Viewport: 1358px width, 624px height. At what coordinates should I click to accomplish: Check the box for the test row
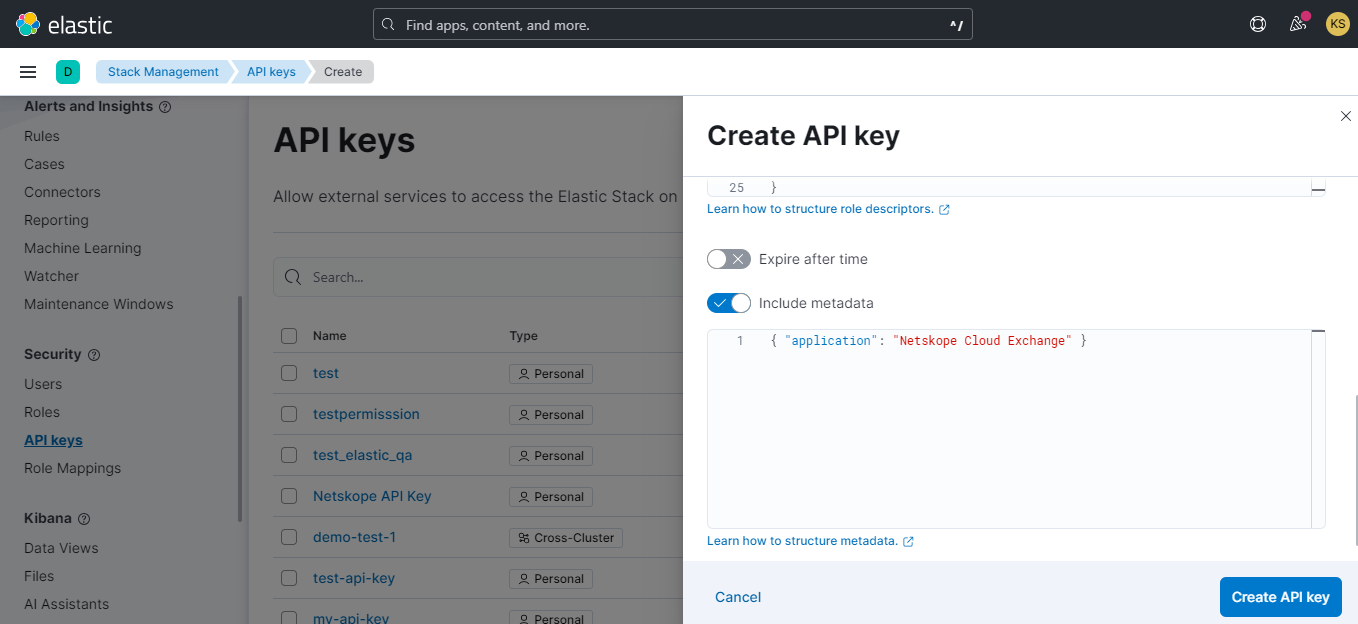pyautogui.click(x=289, y=373)
